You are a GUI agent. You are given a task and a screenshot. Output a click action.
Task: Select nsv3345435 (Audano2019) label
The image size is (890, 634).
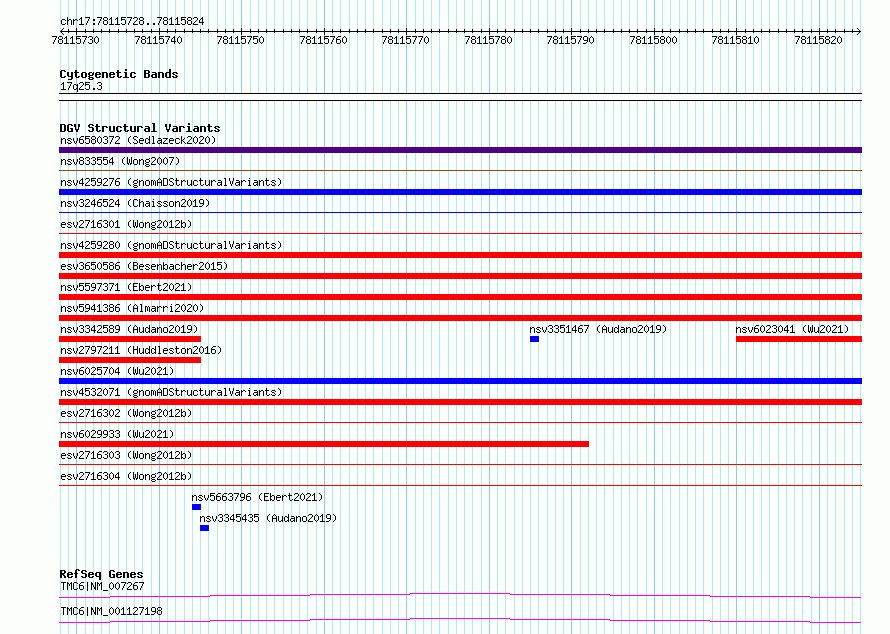pos(268,518)
